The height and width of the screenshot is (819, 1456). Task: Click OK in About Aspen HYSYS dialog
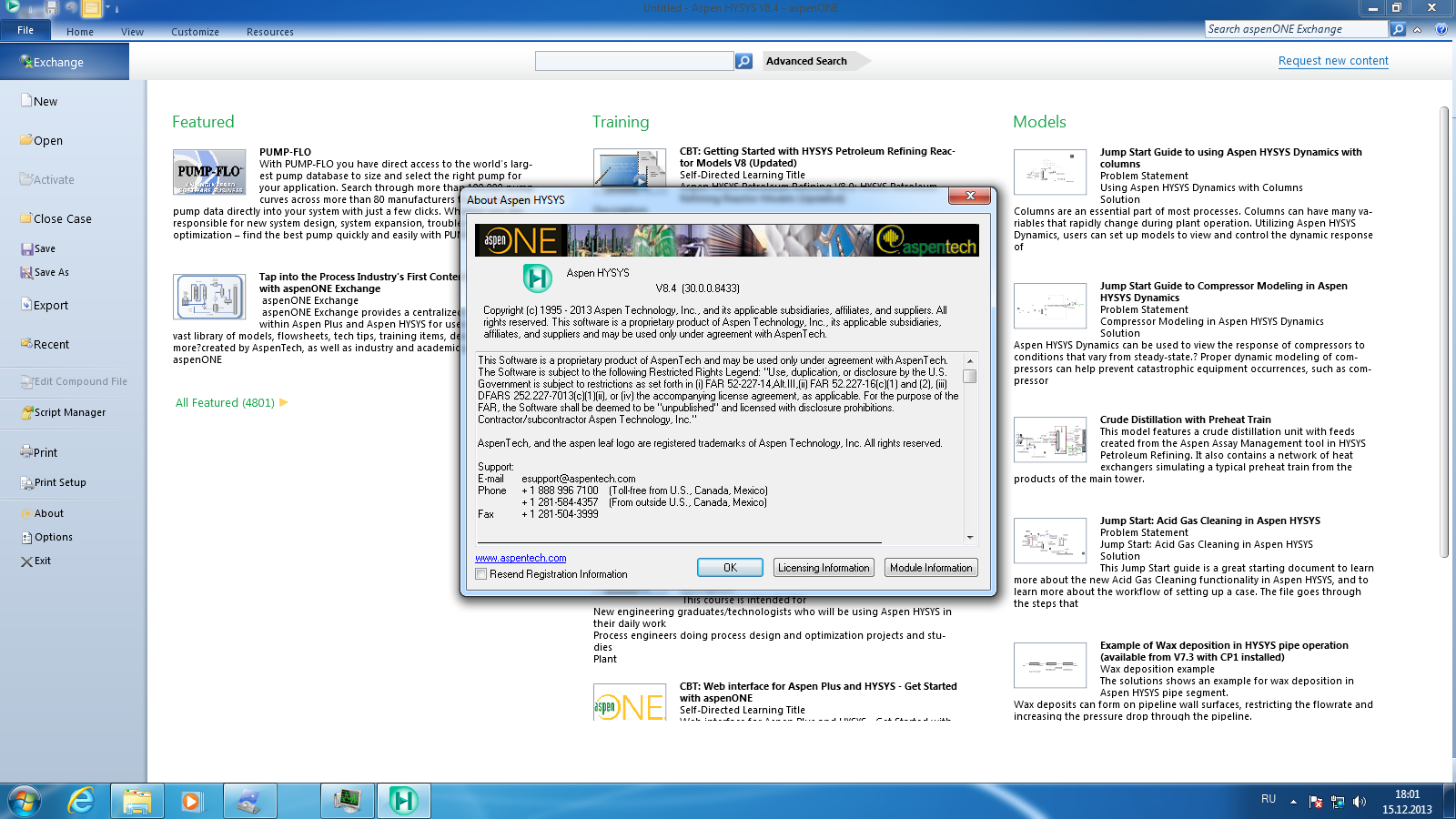[730, 567]
